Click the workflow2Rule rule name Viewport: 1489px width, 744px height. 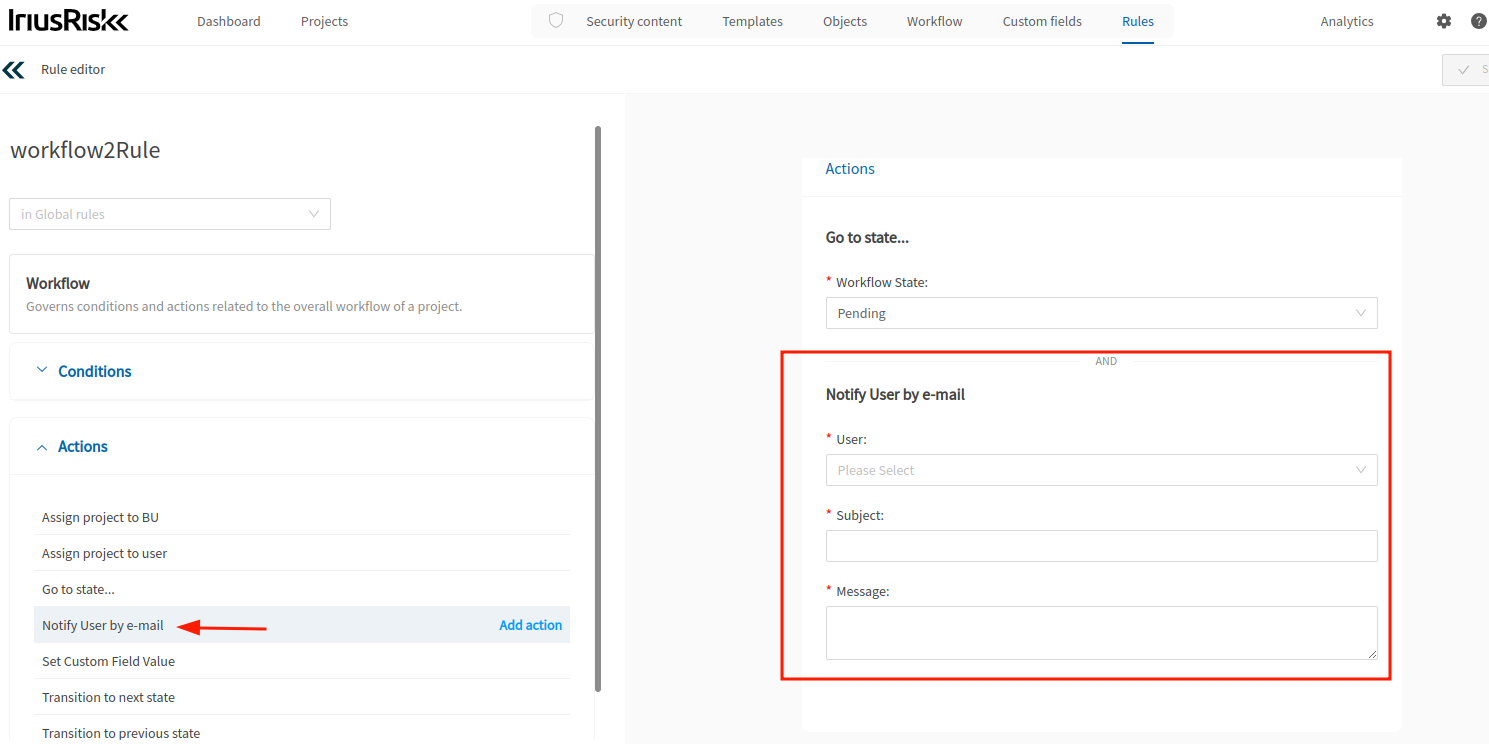click(85, 150)
